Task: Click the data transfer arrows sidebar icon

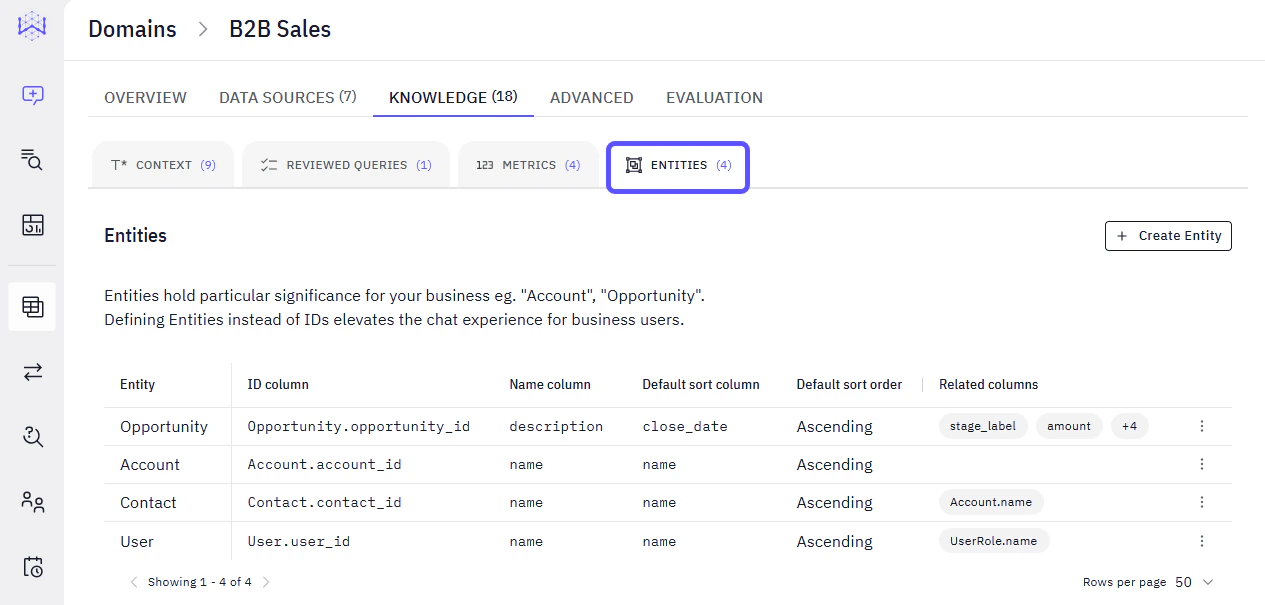Action: pyautogui.click(x=31, y=371)
